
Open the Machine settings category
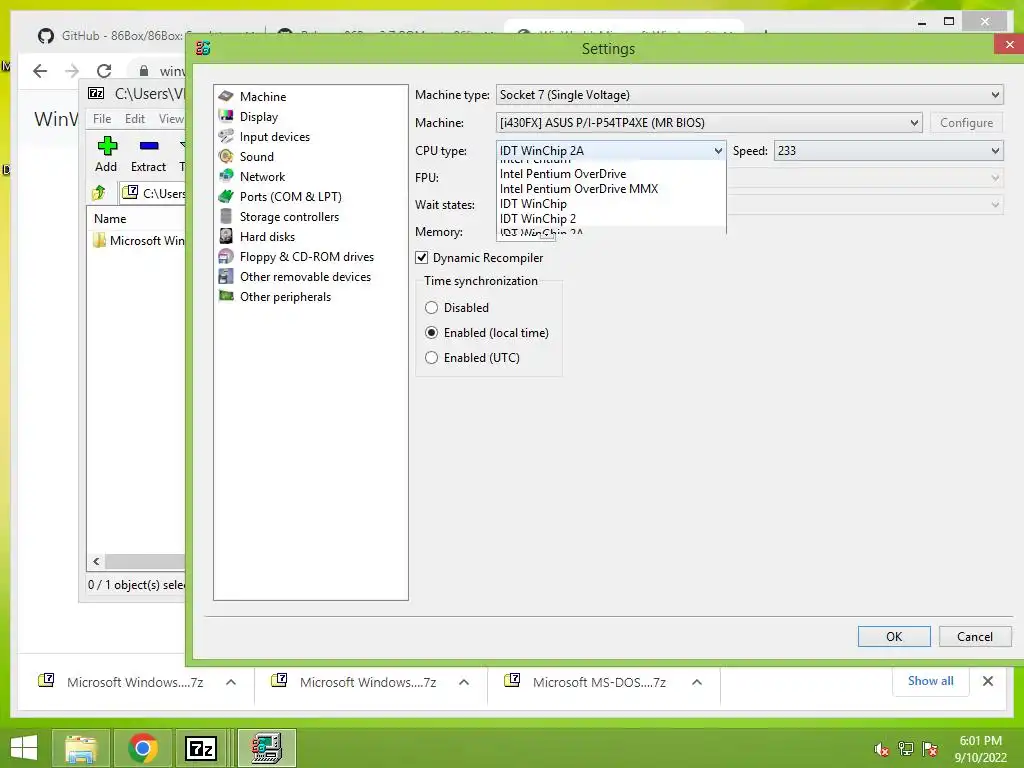[263, 97]
